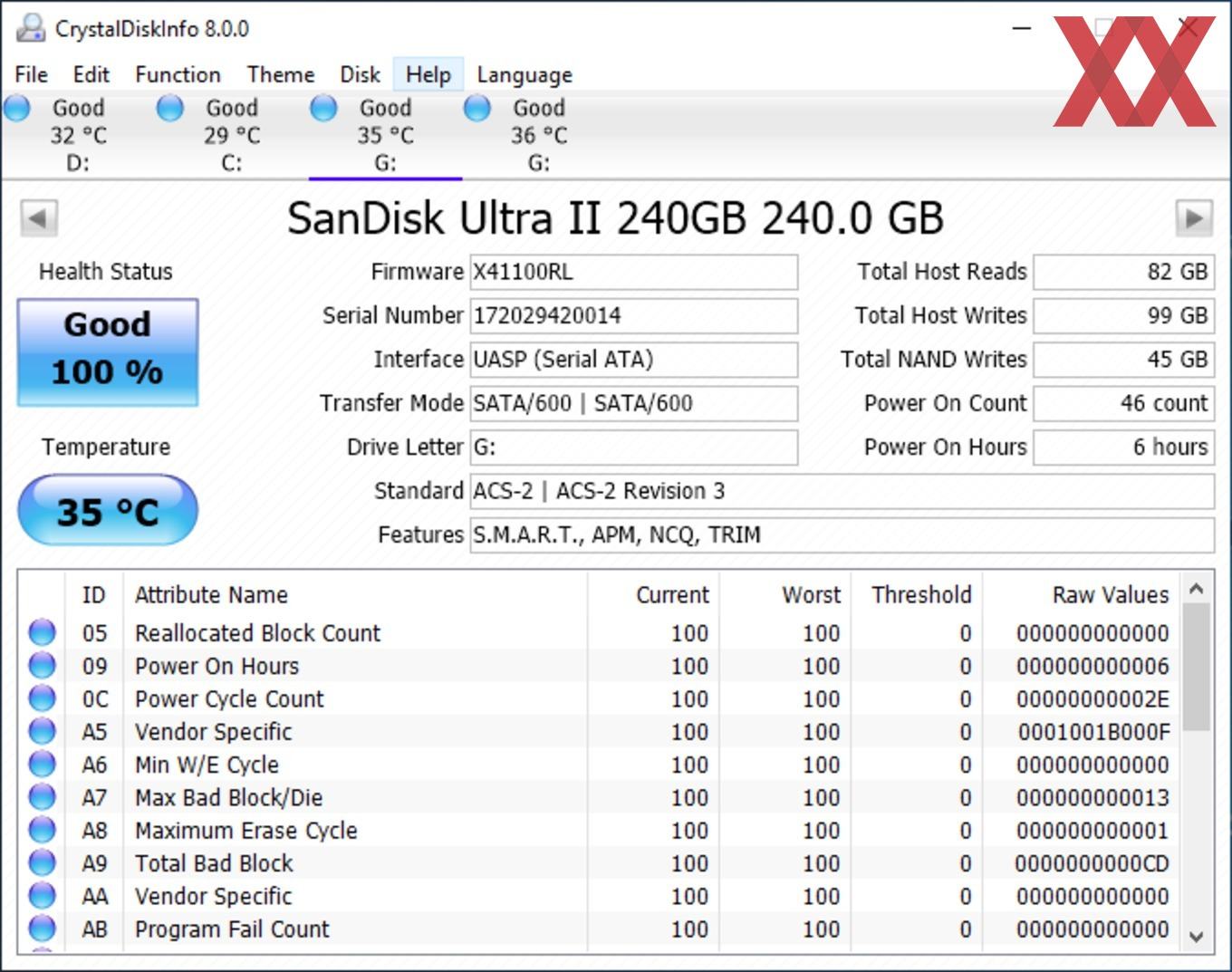The image size is (1232, 972).
Task: Click the Drive Letter field
Action: click(633, 447)
